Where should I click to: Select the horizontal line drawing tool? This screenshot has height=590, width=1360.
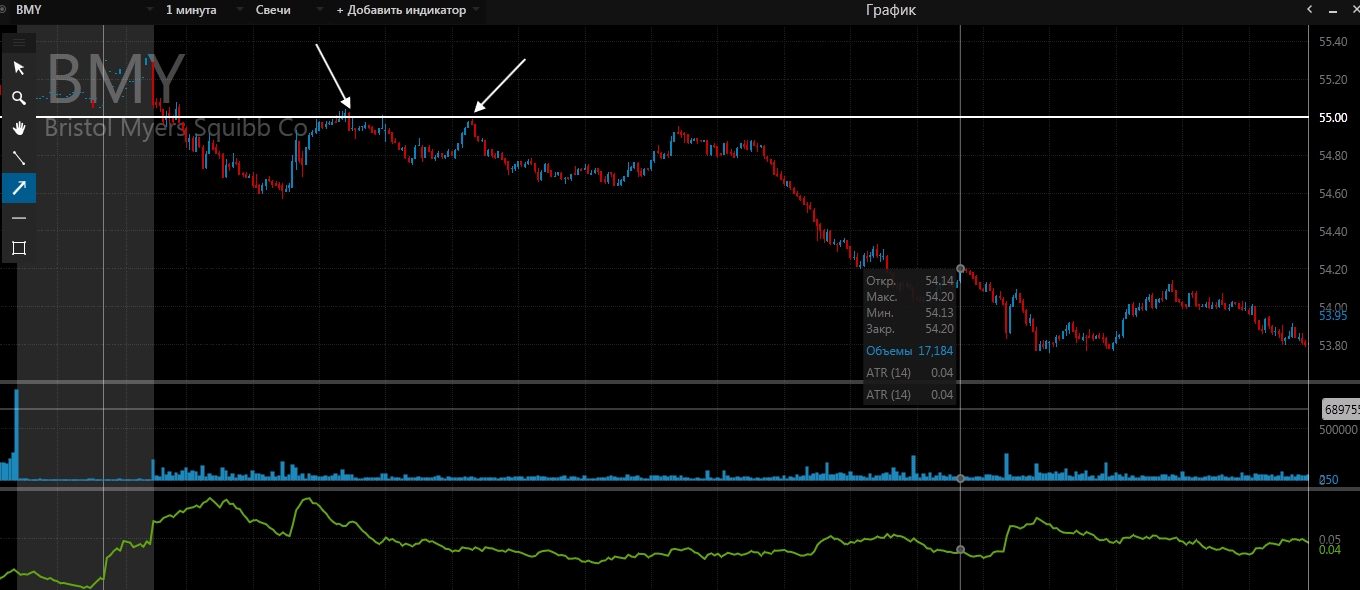(x=18, y=218)
